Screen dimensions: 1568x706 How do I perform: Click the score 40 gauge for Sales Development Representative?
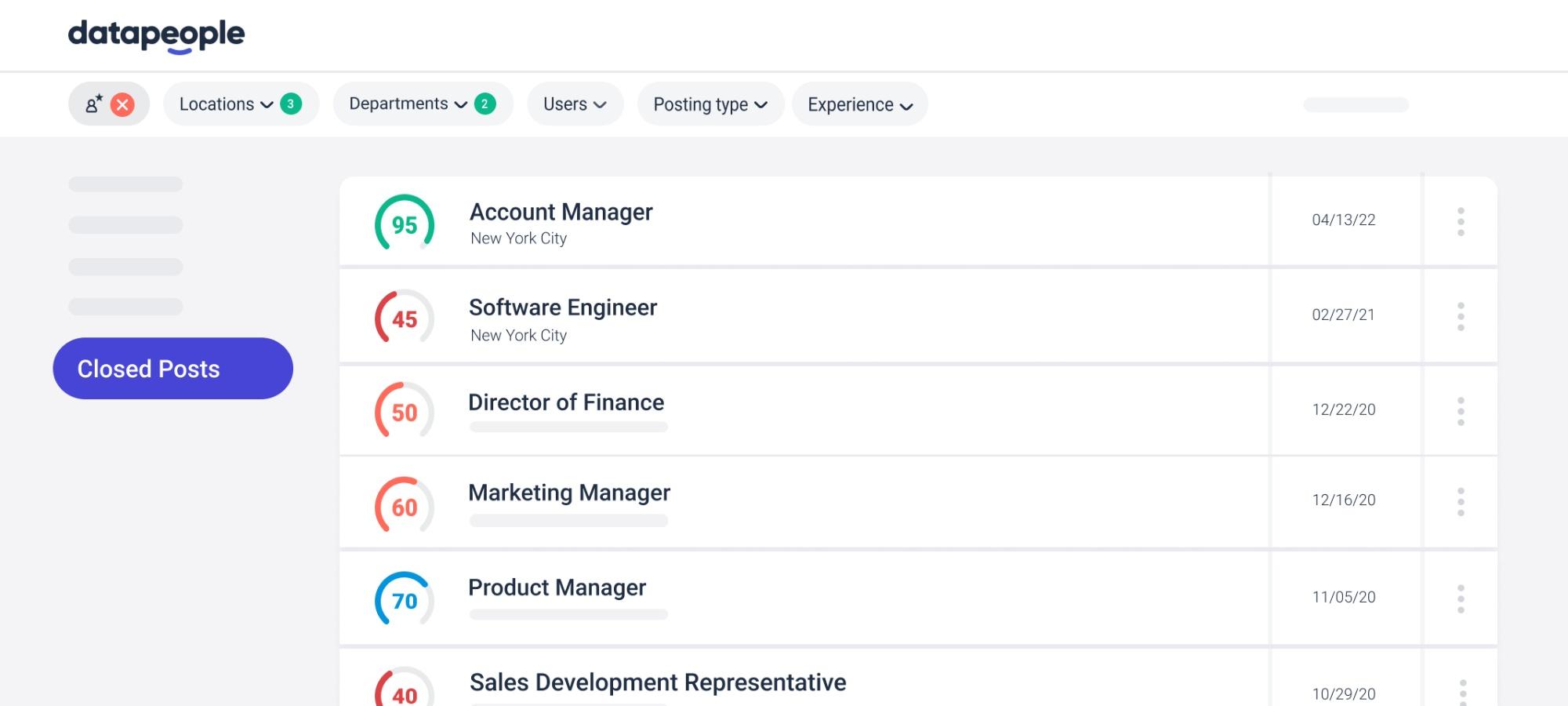(405, 687)
